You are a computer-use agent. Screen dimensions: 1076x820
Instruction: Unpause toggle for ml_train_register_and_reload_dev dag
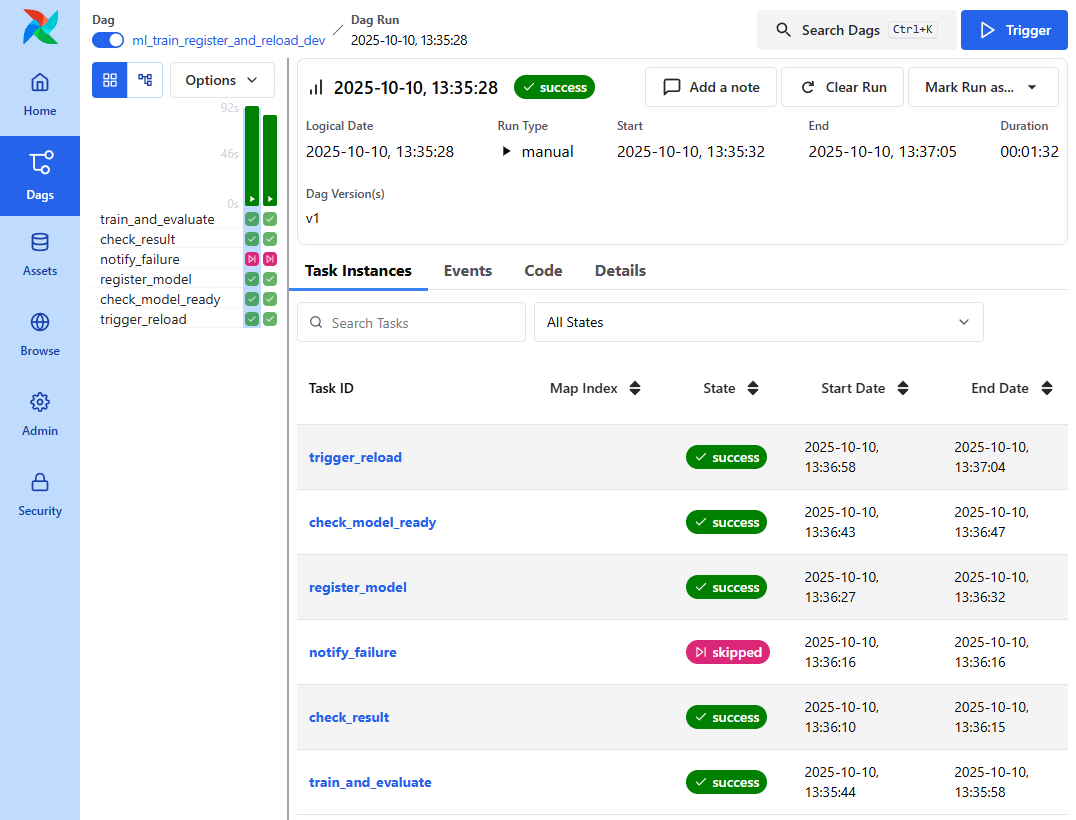click(109, 40)
